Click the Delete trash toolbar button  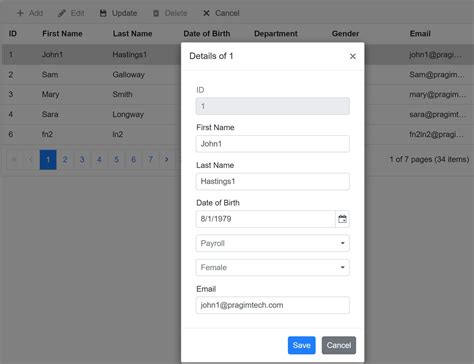170,13
